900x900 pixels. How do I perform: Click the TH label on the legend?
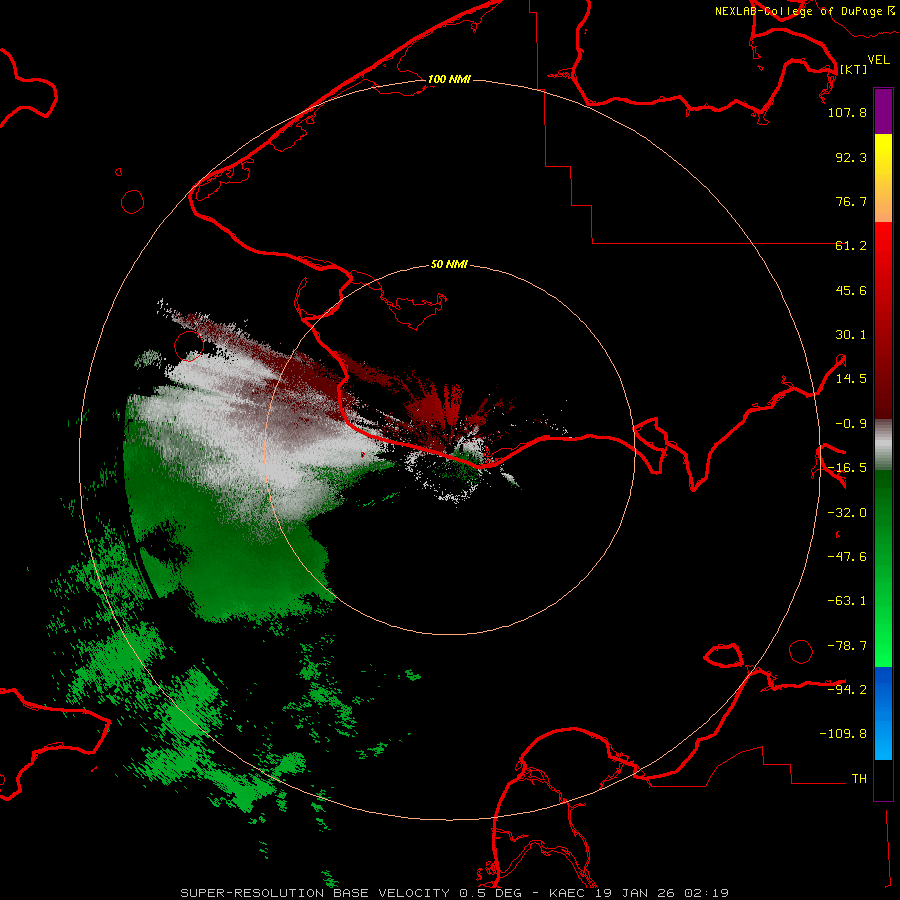click(x=859, y=778)
